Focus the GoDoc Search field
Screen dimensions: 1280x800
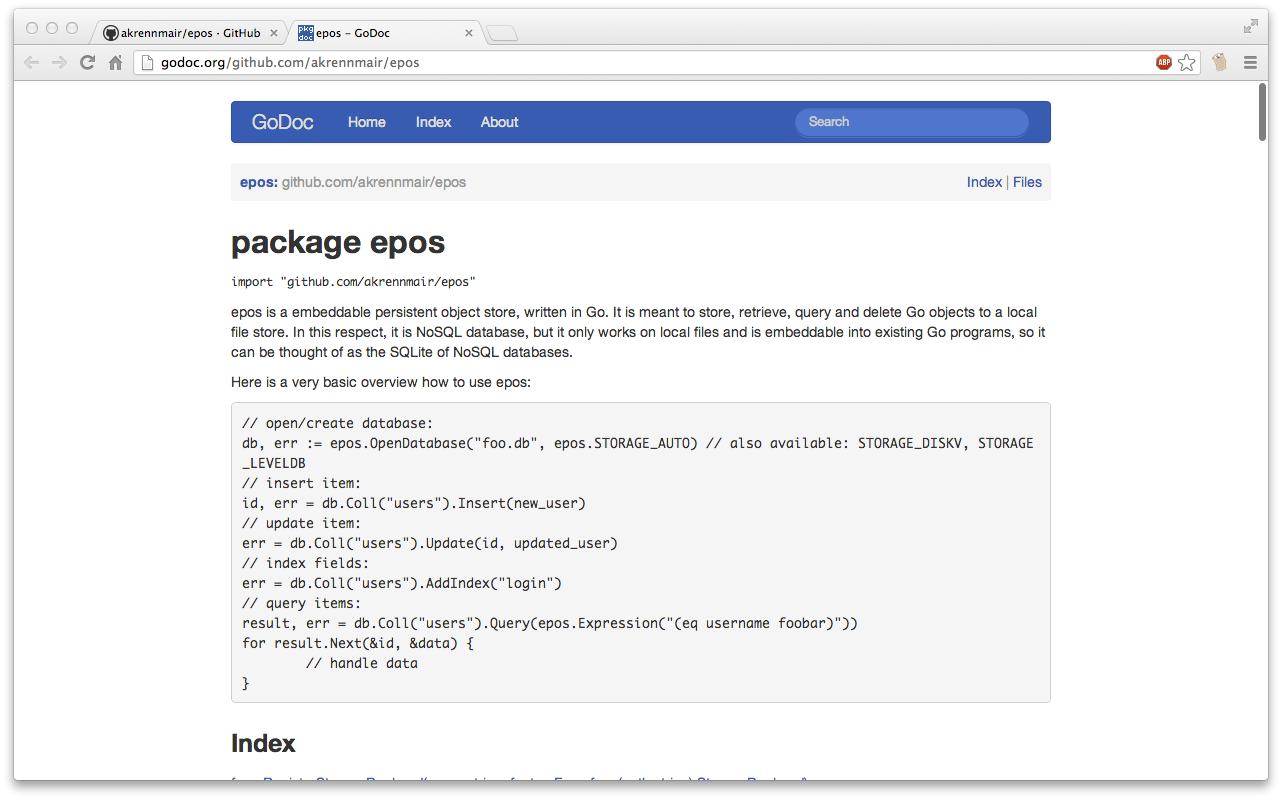click(x=912, y=122)
